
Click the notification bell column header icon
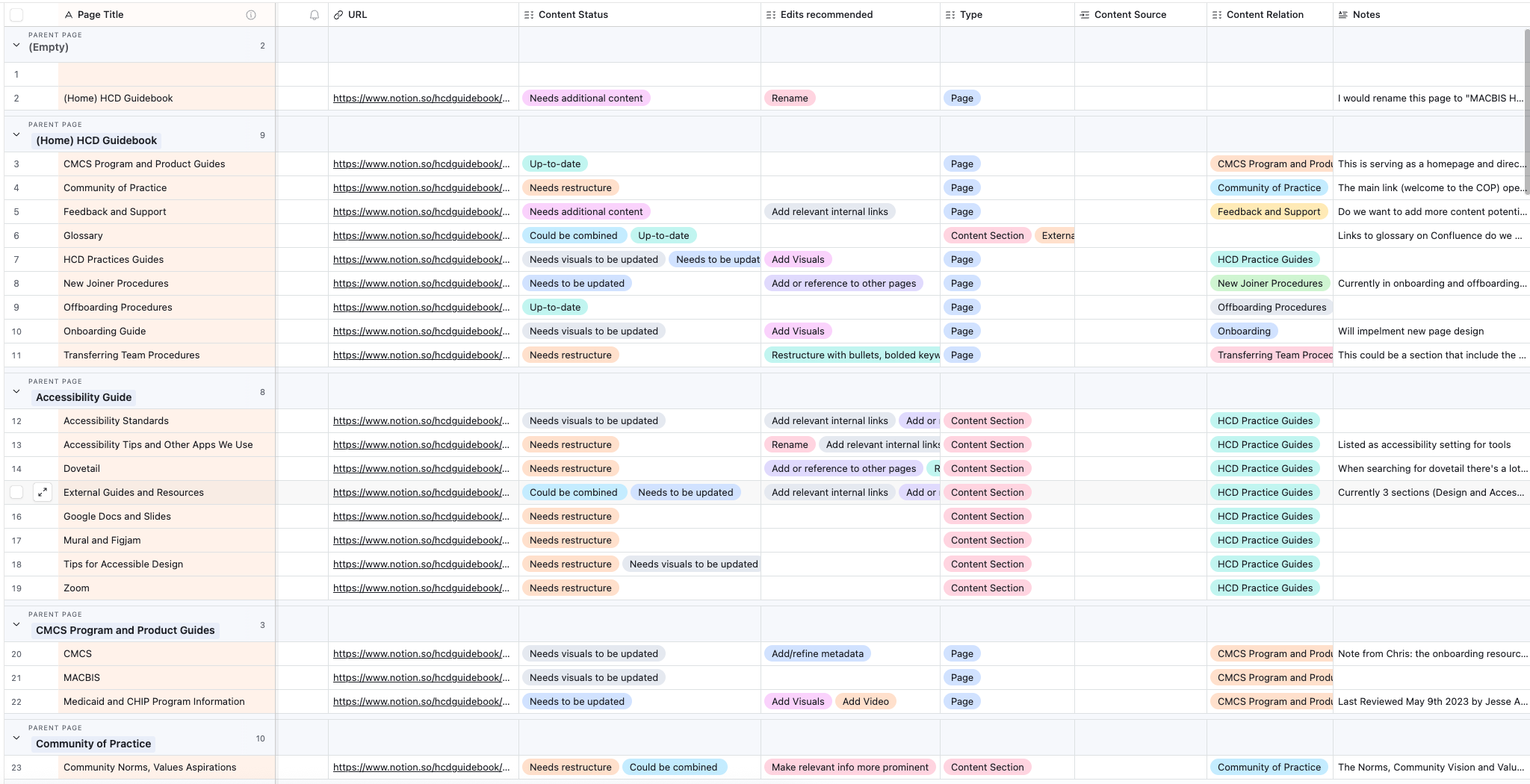click(x=314, y=14)
